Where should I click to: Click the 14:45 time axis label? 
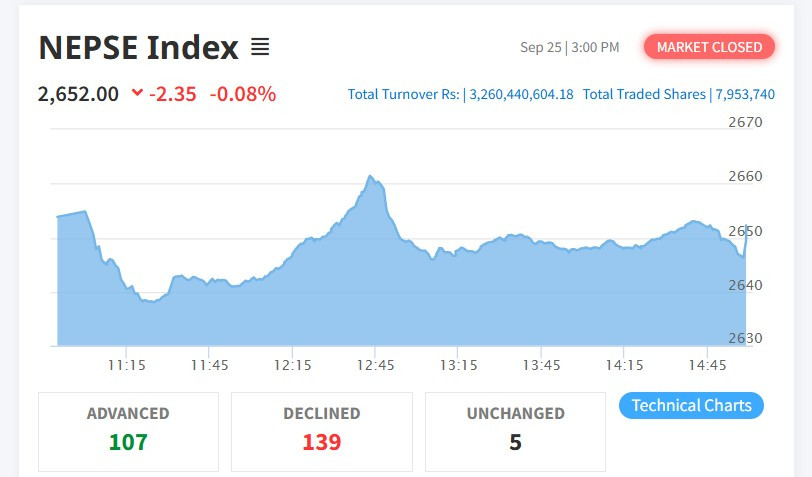coord(708,365)
